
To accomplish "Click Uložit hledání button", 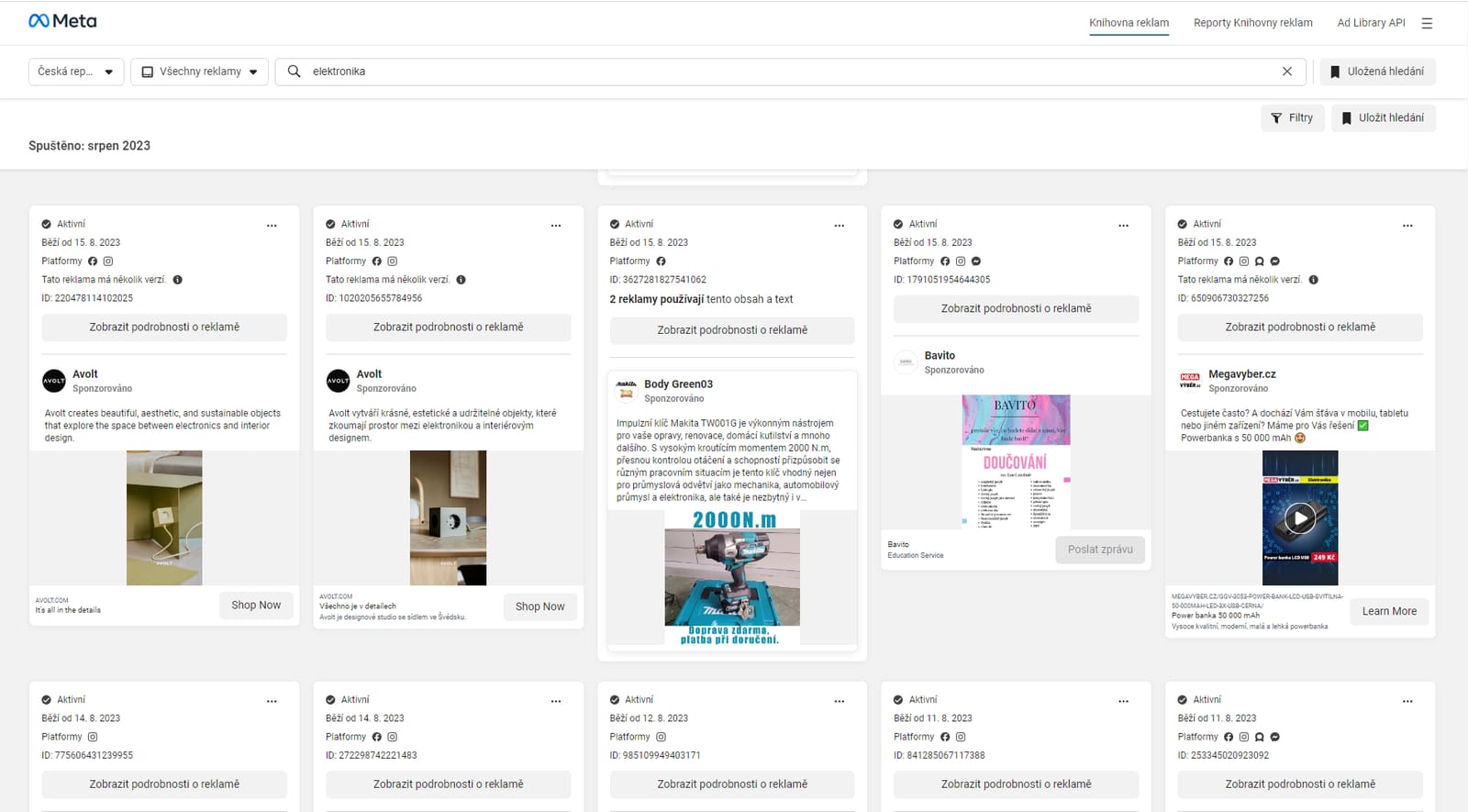I will [1383, 118].
